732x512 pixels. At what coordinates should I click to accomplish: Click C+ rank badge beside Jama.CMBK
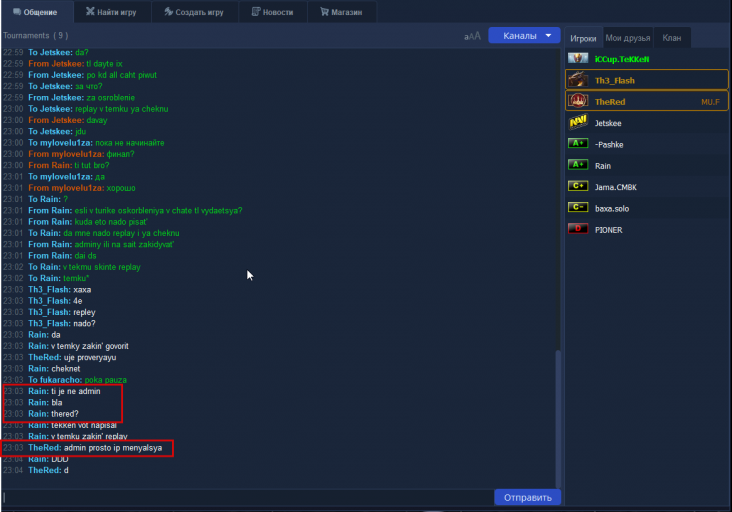578,186
